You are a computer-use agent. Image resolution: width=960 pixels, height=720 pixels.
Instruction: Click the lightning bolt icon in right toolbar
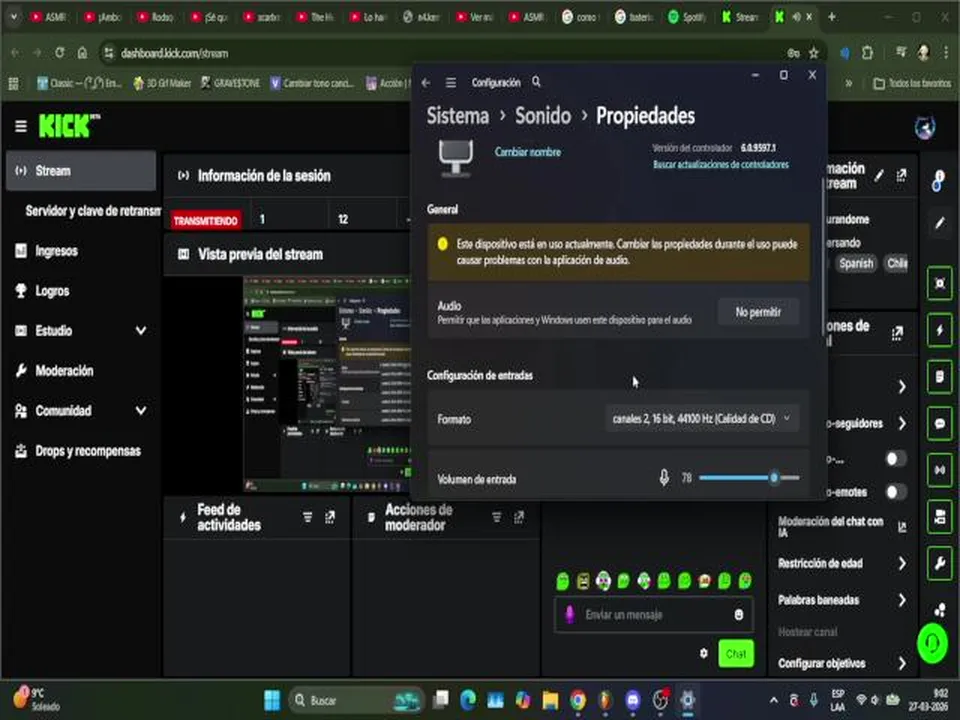940,331
